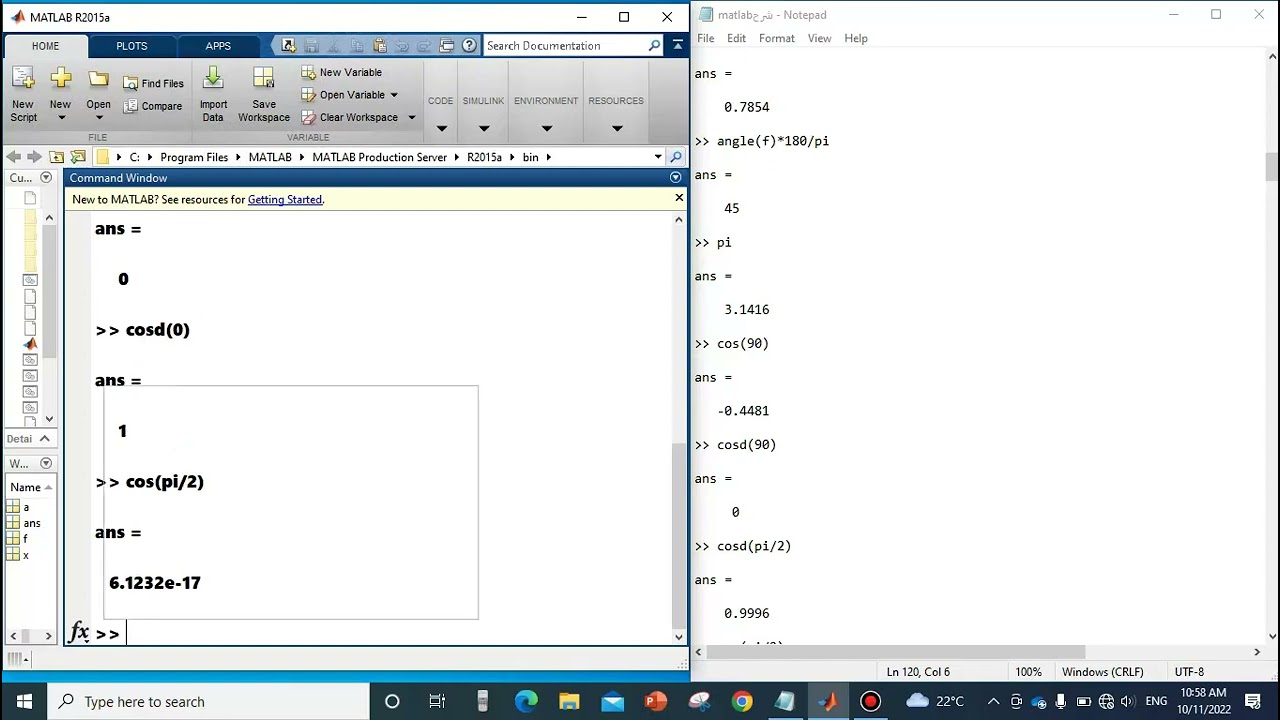Viewport: 1280px width, 720px height.
Task: Click Save Workspace icon
Action: point(264,79)
